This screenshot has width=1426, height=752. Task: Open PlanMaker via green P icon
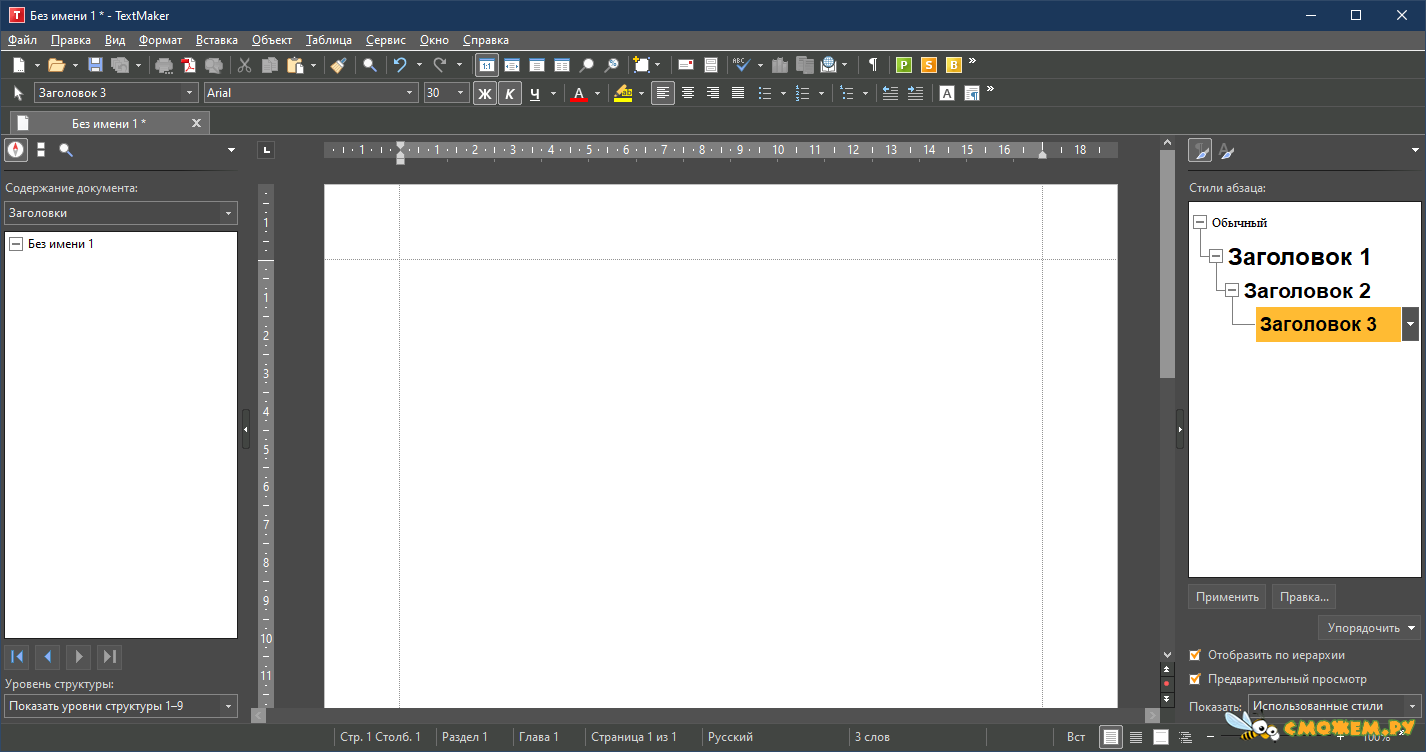904,65
